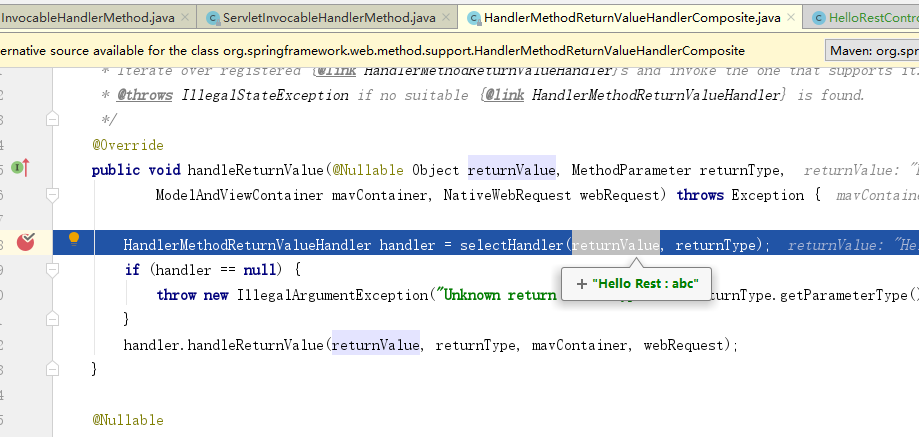This screenshot has width=919, height=437.
Task: Click the selectHandler method call
Action: pyautogui.click(x=514, y=245)
